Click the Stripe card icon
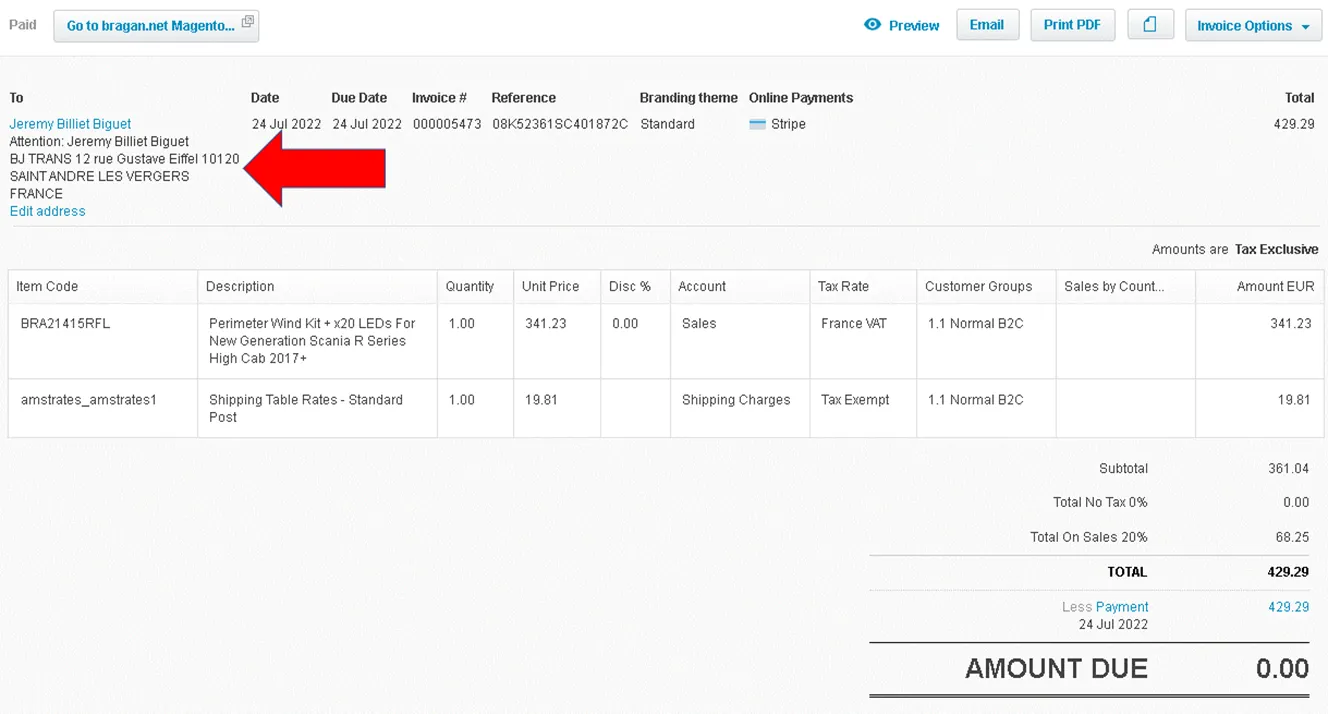 (757, 124)
